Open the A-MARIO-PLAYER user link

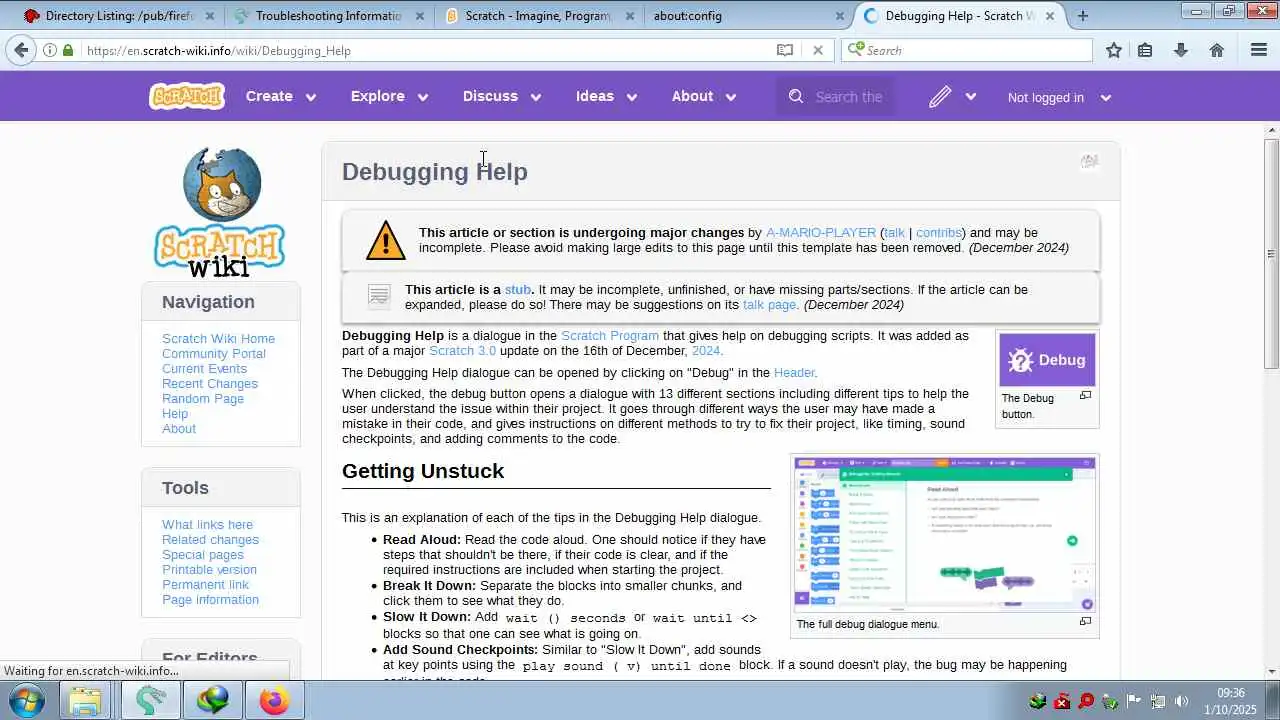click(820, 232)
